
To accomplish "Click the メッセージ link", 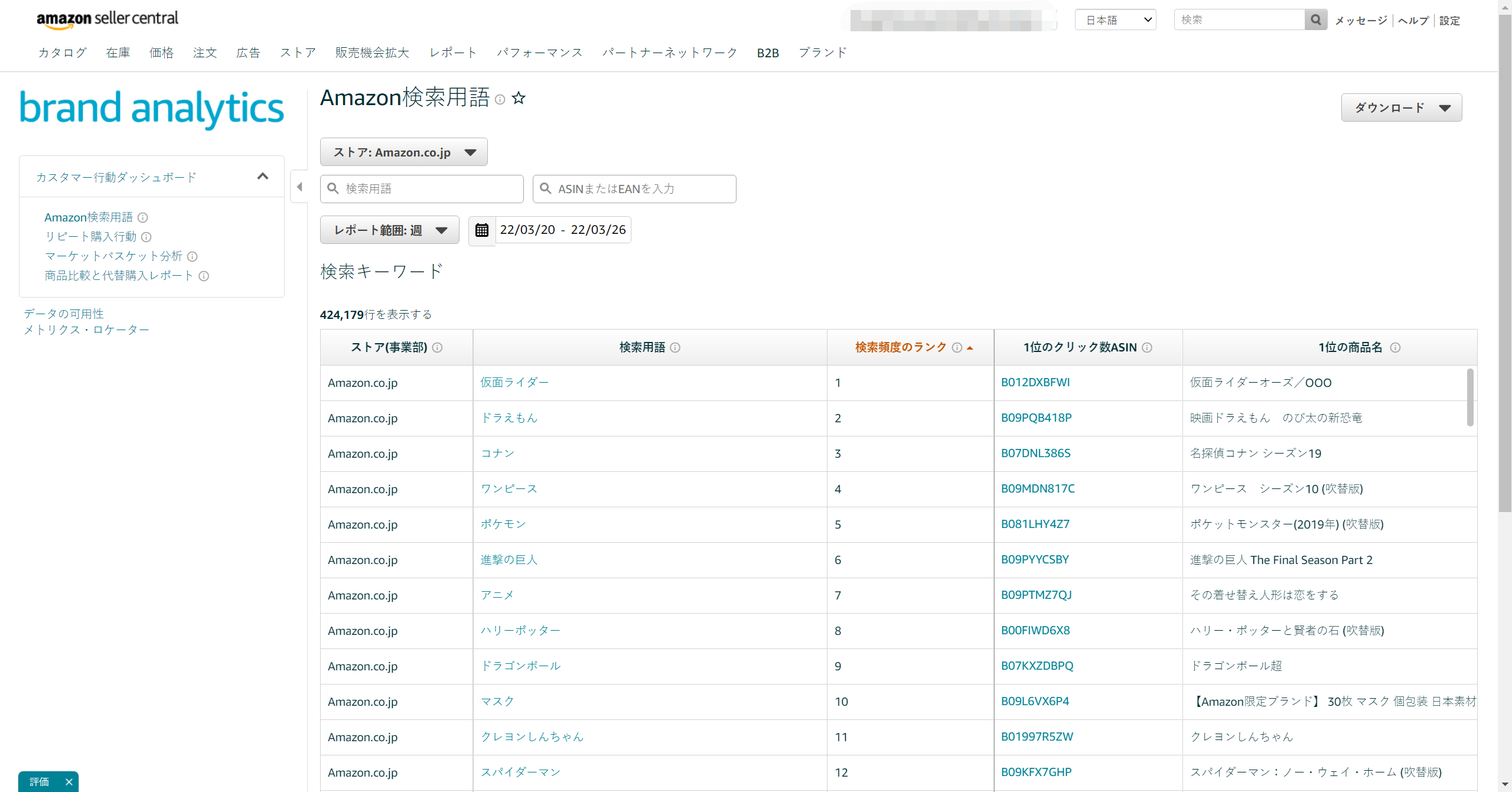I will [1361, 20].
